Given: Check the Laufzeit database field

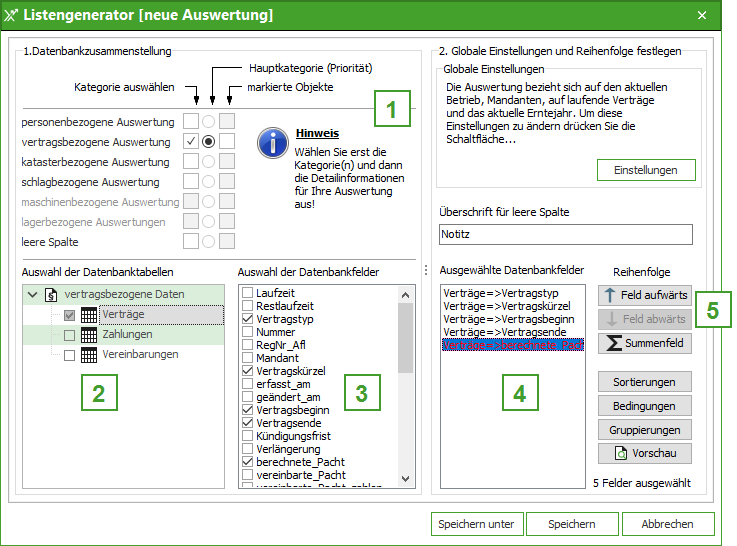Looking at the screenshot, I should 247,293.
